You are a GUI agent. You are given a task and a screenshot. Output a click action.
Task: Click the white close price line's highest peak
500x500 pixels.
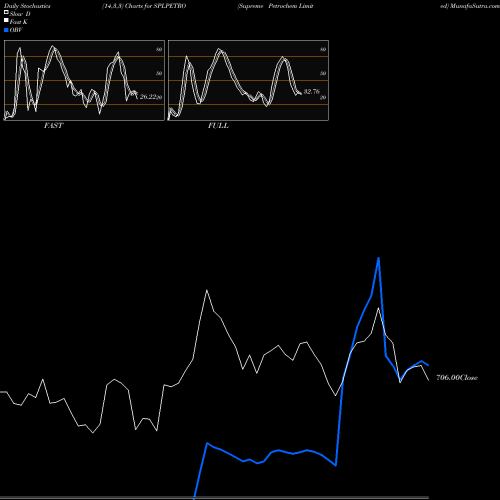(x=207, y=290)
